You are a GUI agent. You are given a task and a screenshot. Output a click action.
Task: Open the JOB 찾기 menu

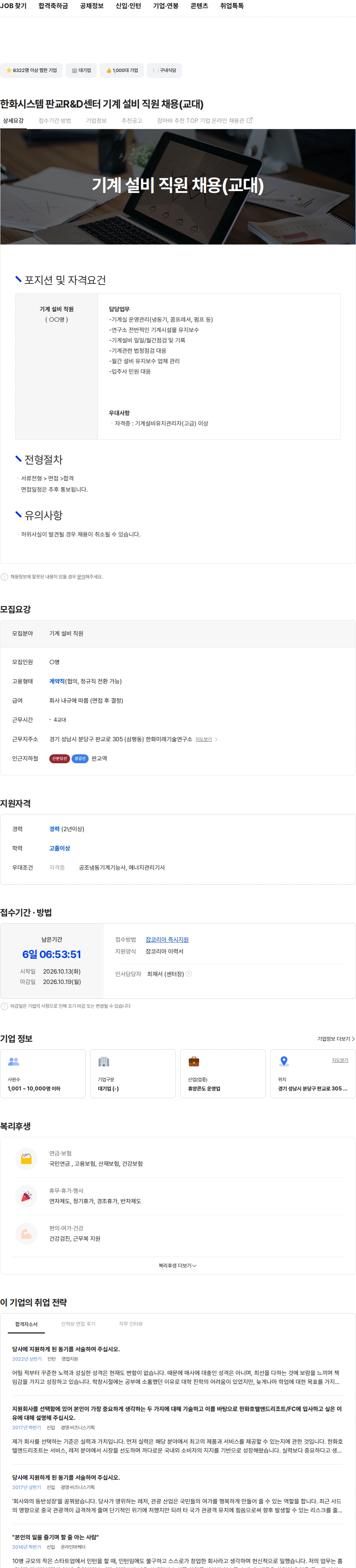tap(13, 6)
